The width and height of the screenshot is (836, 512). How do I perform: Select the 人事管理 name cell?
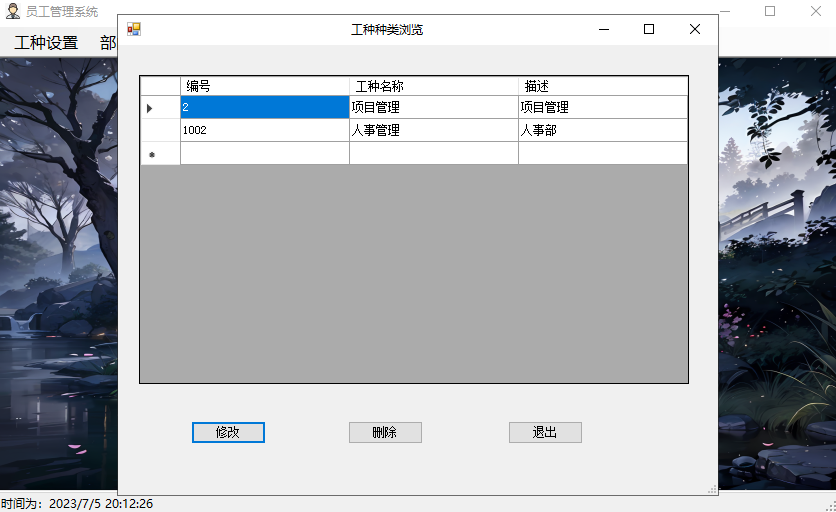click(x=433, y=130)
